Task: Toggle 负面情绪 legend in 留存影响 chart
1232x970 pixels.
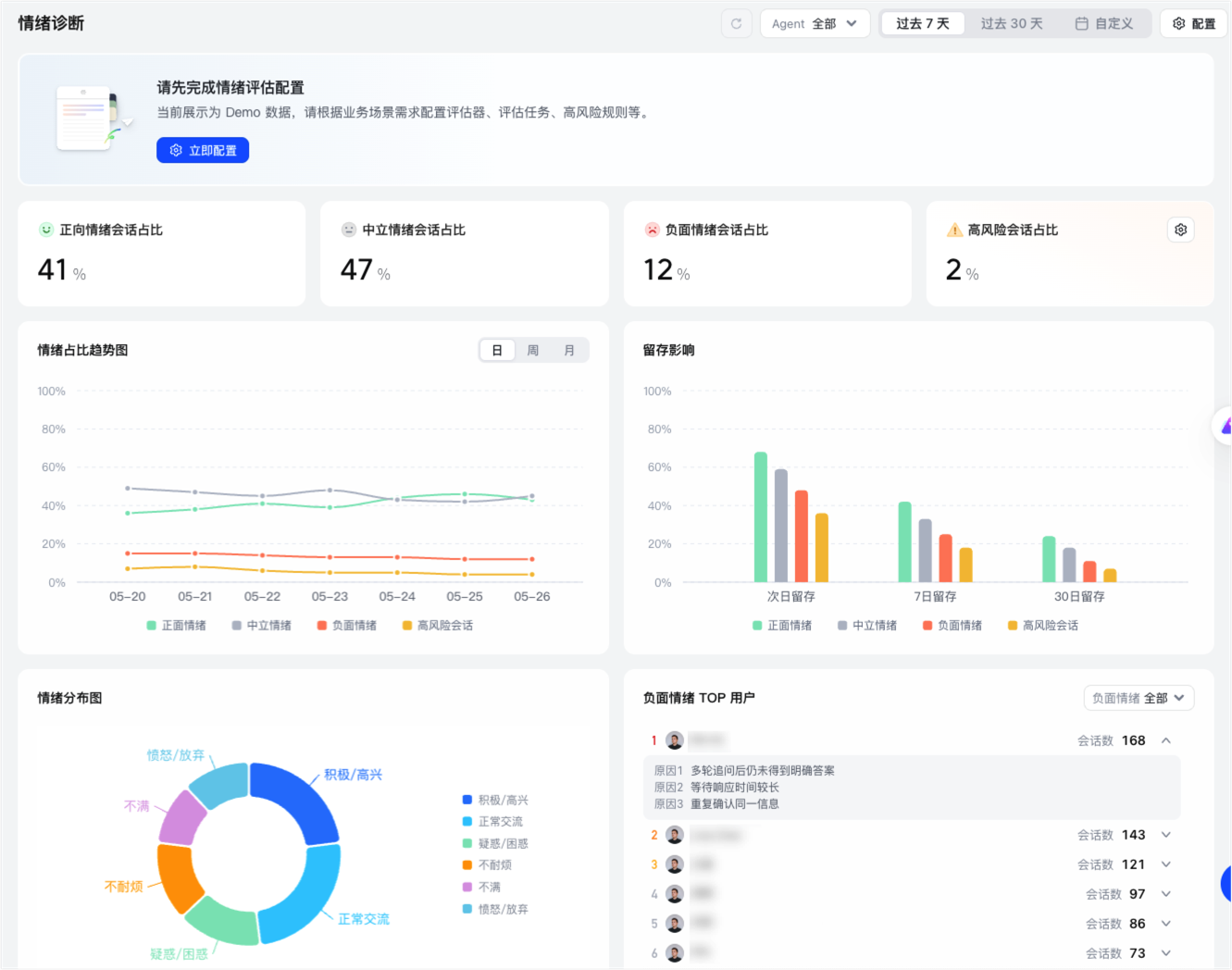Action: click(952, 626)
